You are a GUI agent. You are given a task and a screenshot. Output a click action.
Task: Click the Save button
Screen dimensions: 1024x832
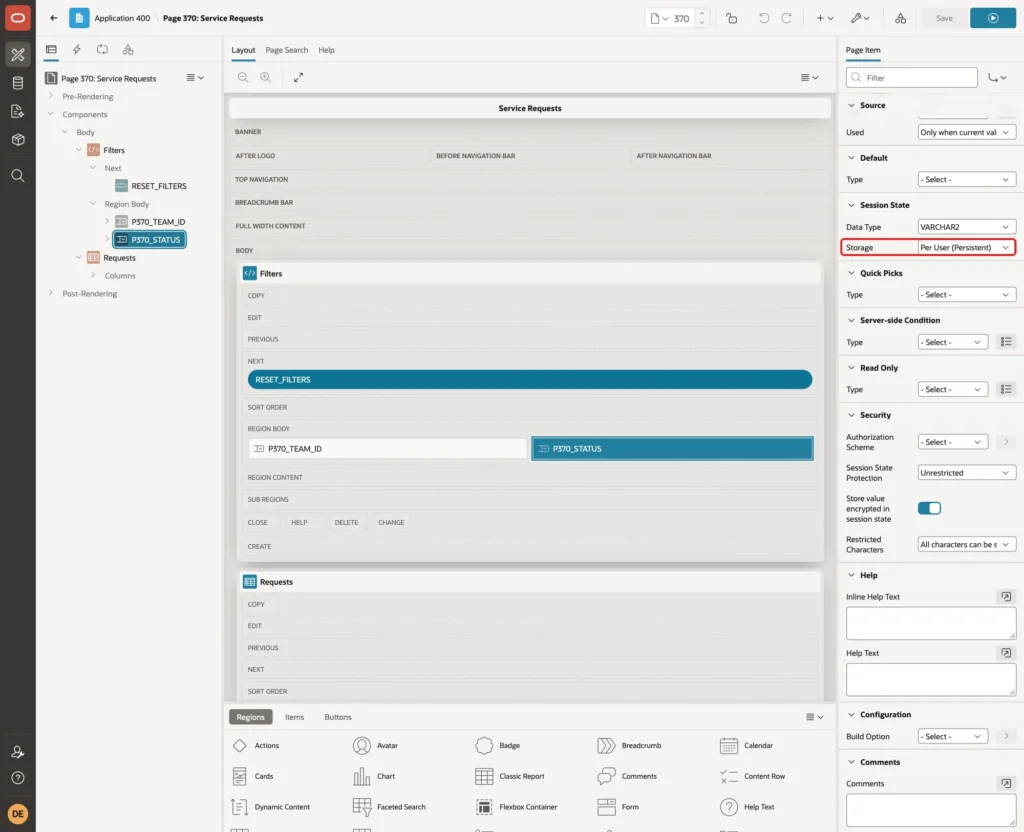pos(944,18)
